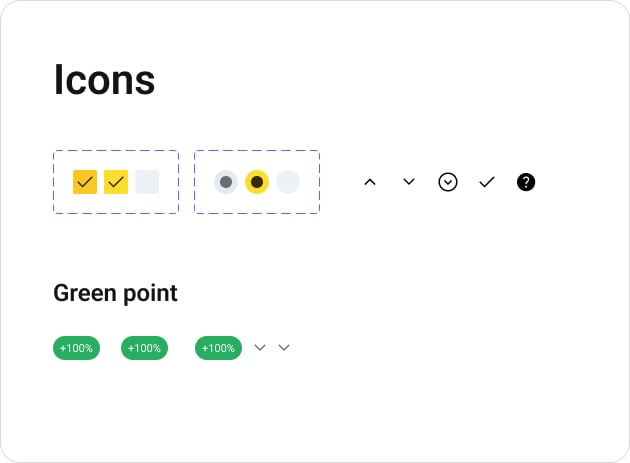Click the rightmost green +100% badge
The width and height of the screenshot is (630, 463).
click(x=218, y=348)
